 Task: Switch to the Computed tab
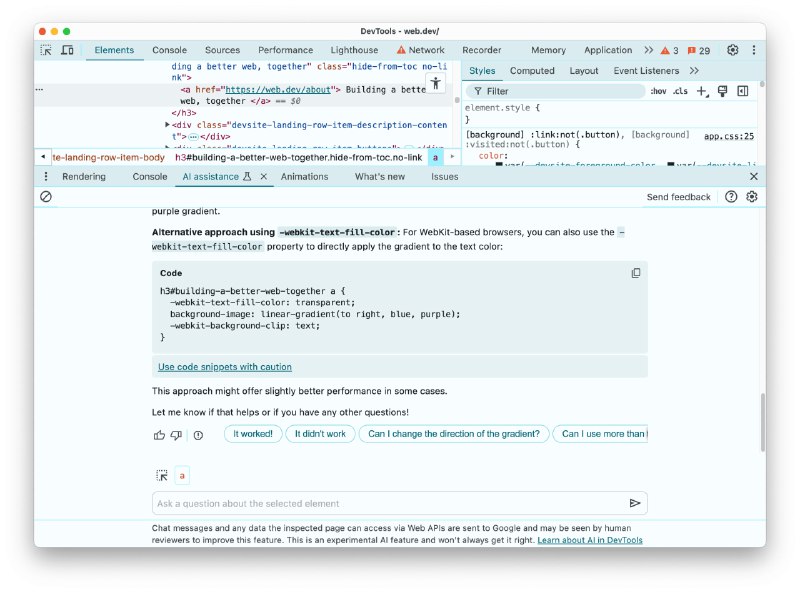point(532,70)
